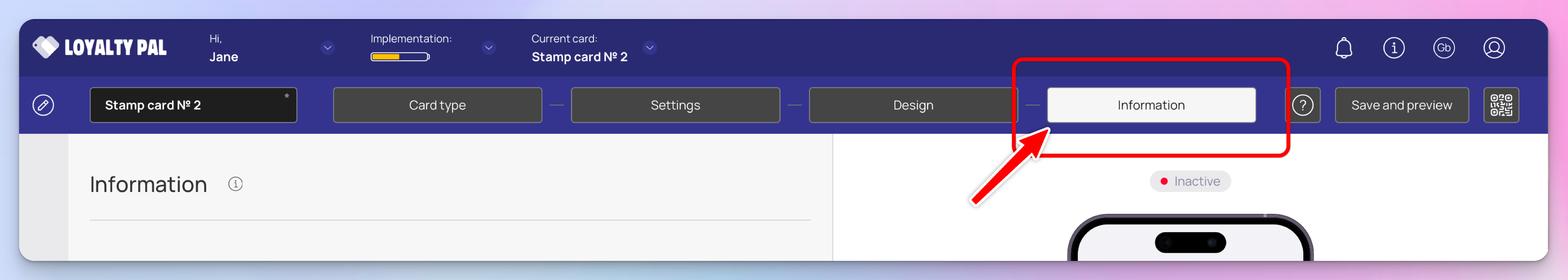Click the Loyalty Pal heart logo

pos(46,47)
